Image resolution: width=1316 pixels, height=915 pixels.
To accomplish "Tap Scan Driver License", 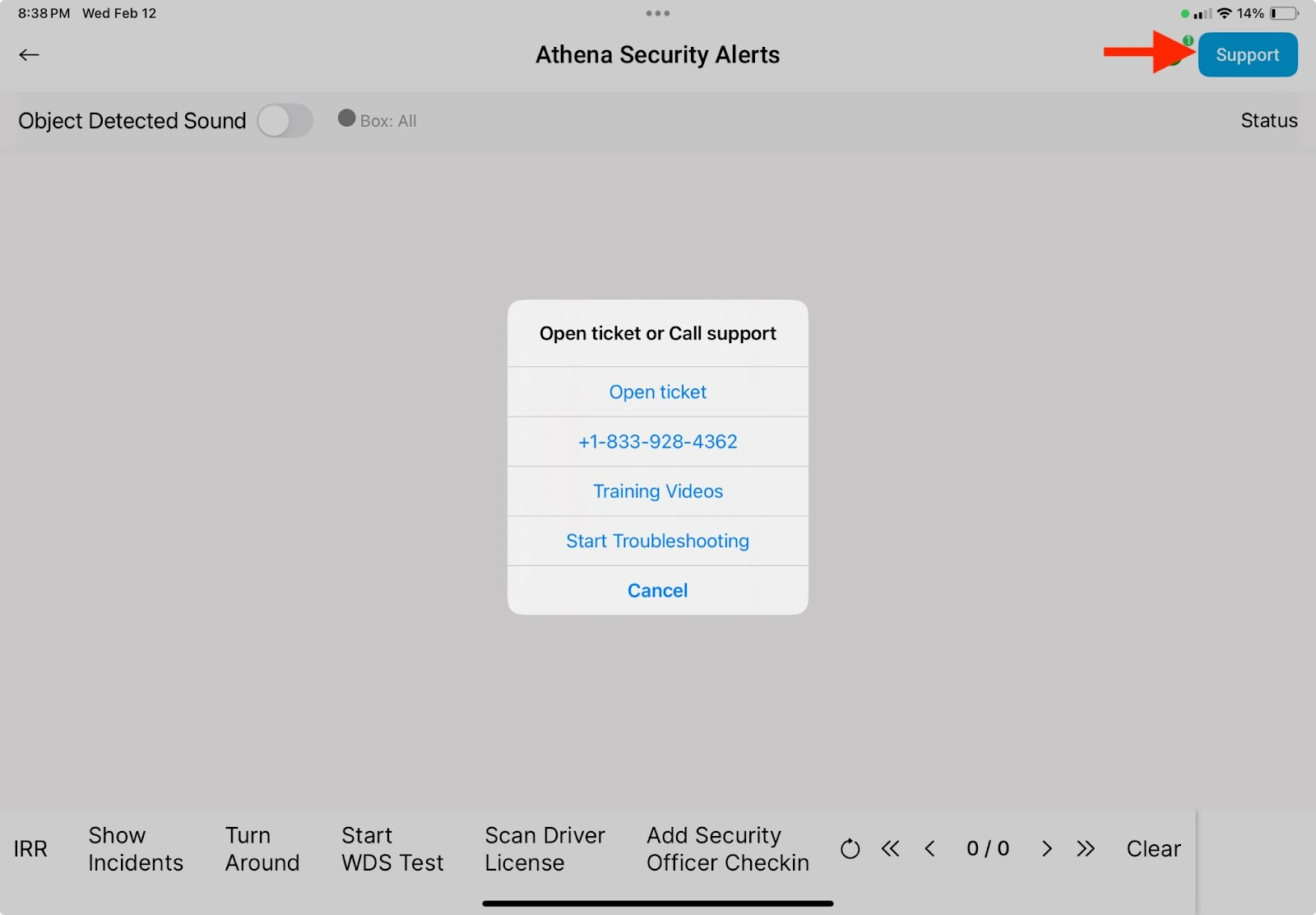I will (x=544, y=848).
